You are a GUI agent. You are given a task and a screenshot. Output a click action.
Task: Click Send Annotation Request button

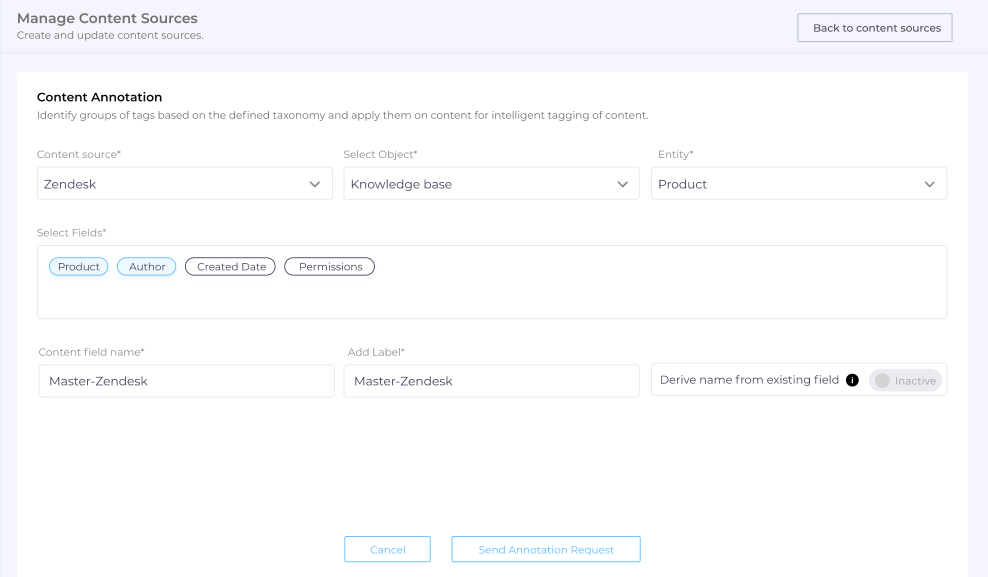[546, 550]
